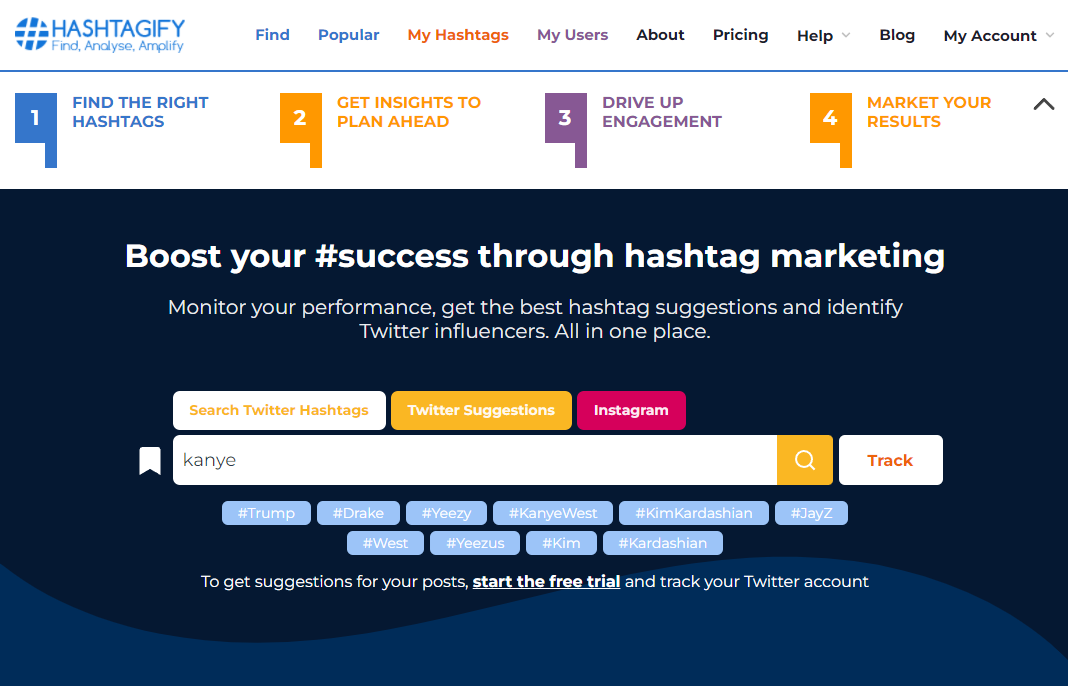Click the yellow magnifier search button

[804, 460]
